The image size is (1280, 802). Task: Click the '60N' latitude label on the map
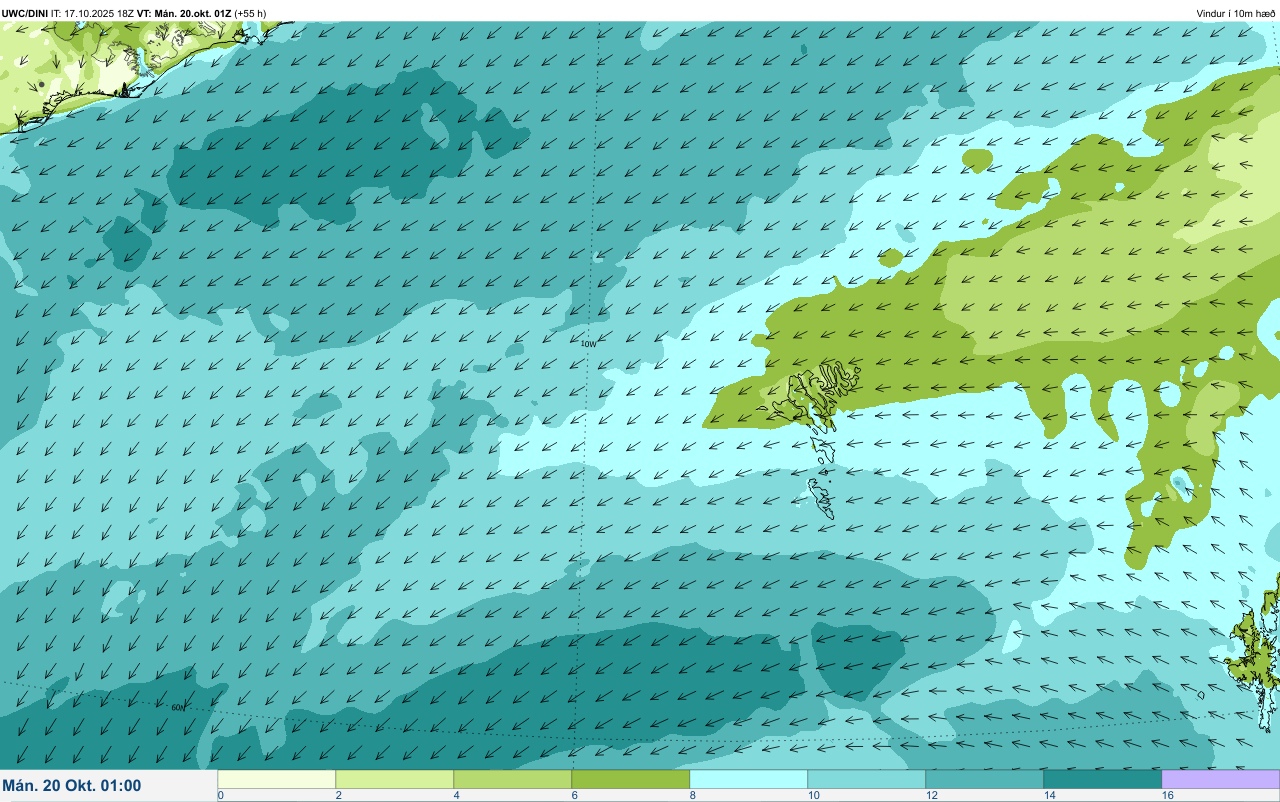178,708
